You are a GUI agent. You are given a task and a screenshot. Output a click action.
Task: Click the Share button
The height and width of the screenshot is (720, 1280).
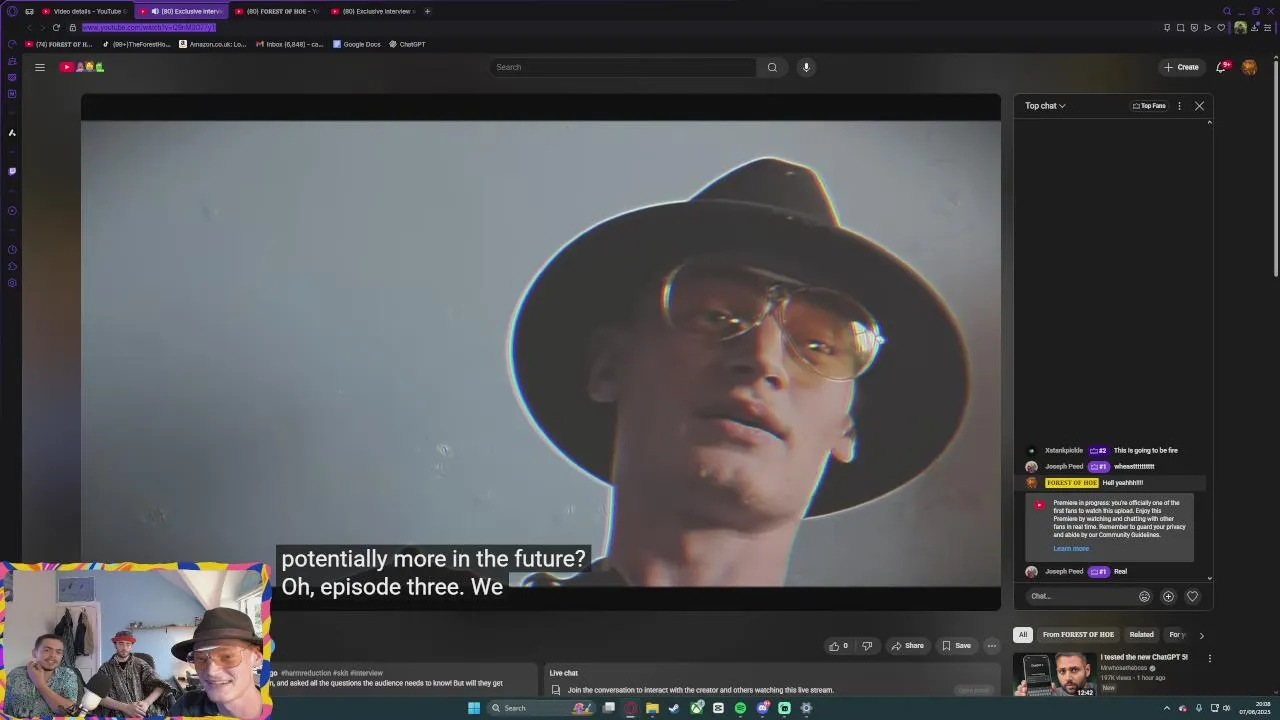coord(907,646)
